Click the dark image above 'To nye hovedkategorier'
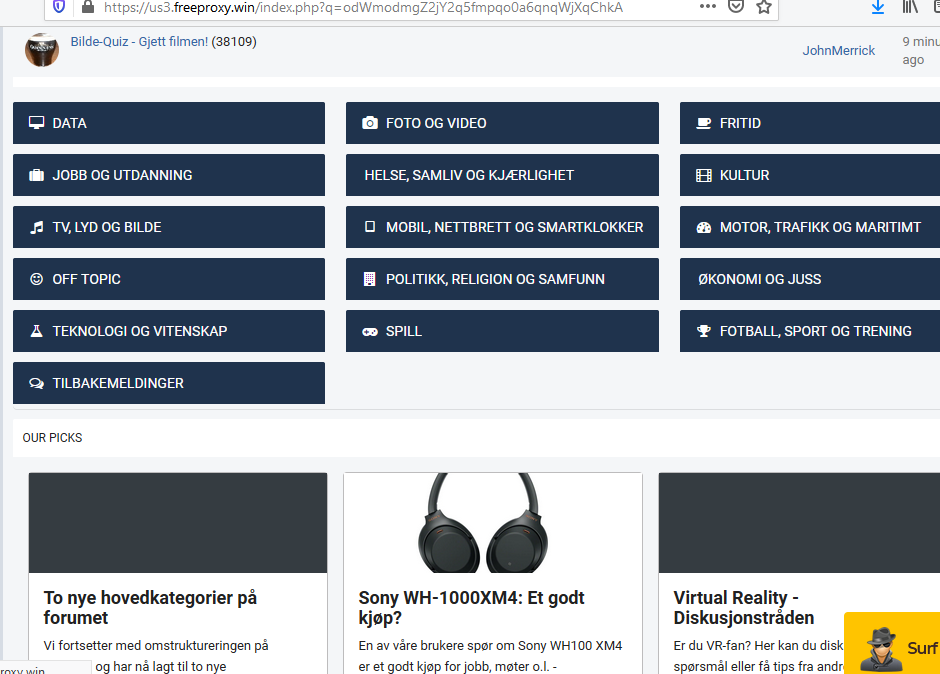This screenshot has height=674, width=940. click(178, 522)
